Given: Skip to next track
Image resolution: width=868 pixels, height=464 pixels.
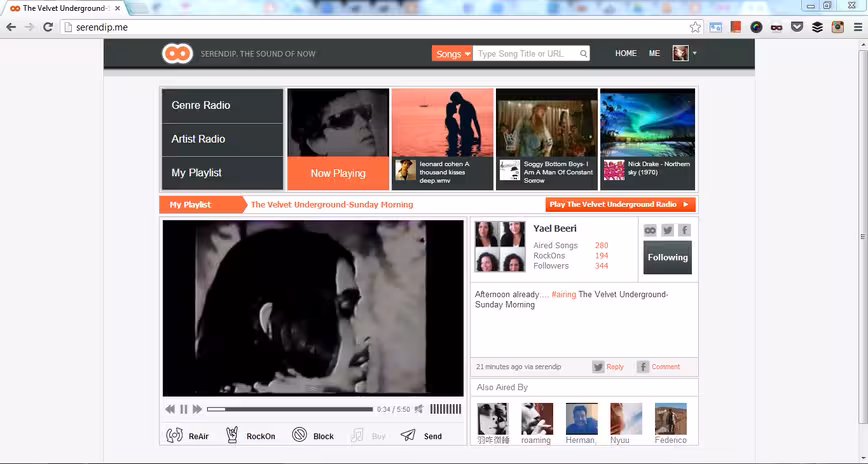Looking at the screenshot, I should [x=198, y=409].
